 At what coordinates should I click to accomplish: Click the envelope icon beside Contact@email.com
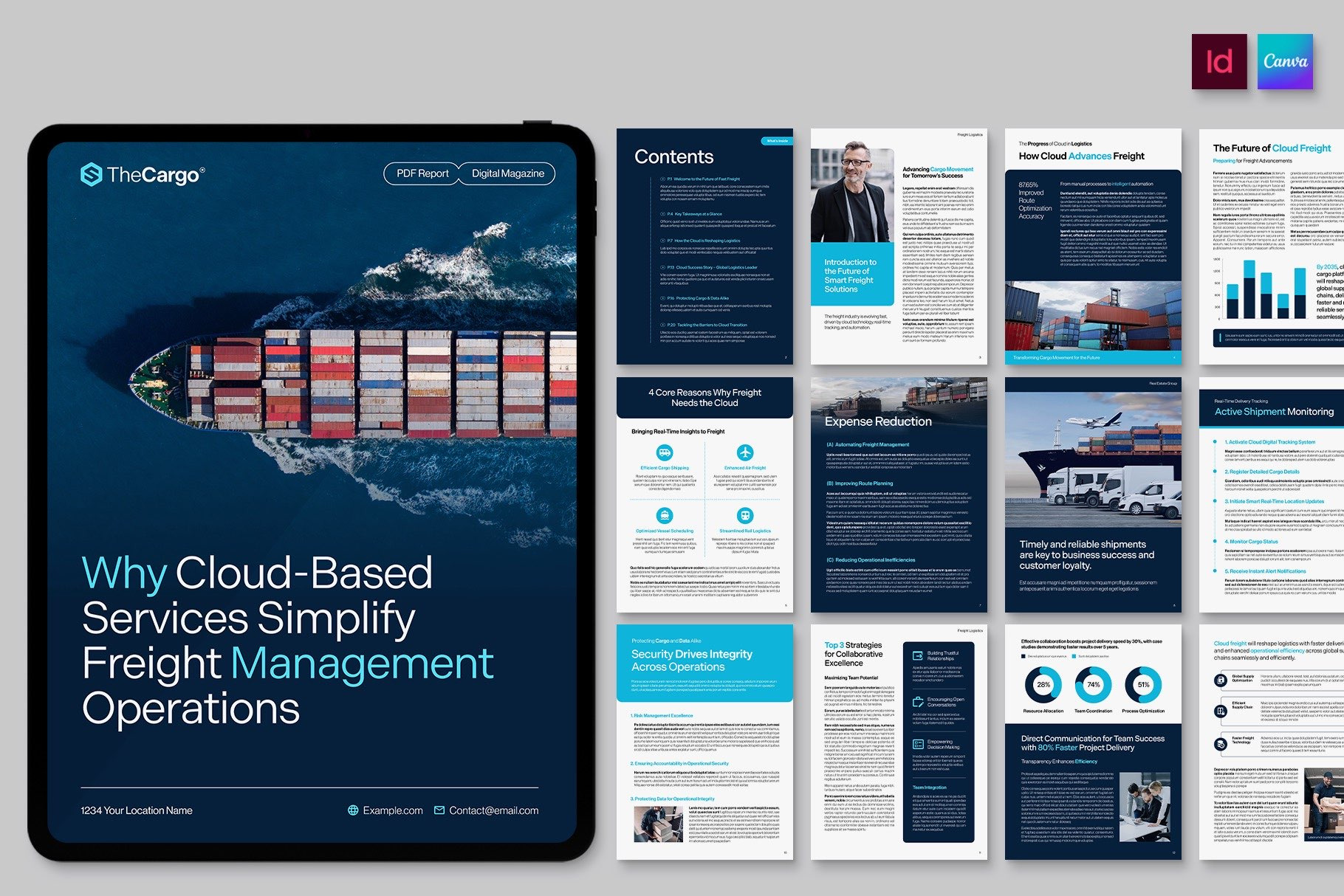[439, 810]
